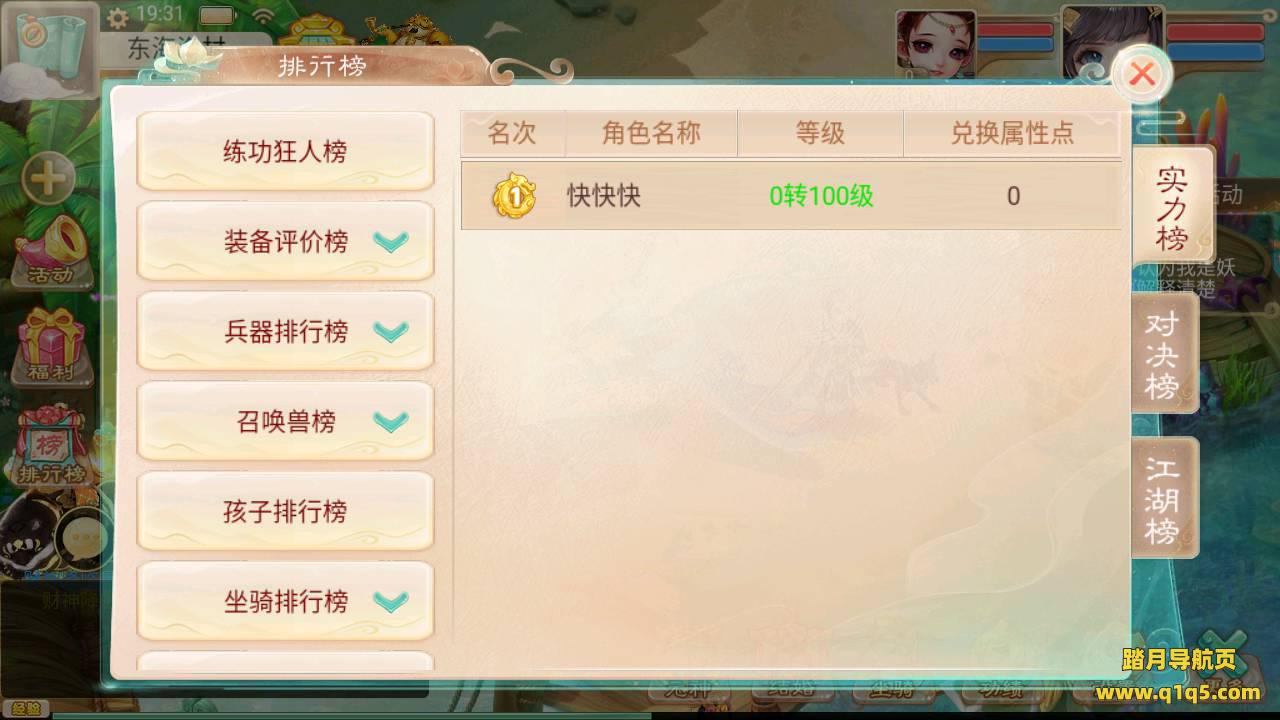Open the settings gear icon at top
The height and width of the screenshot is (720, 1280).
coord(117,17)
